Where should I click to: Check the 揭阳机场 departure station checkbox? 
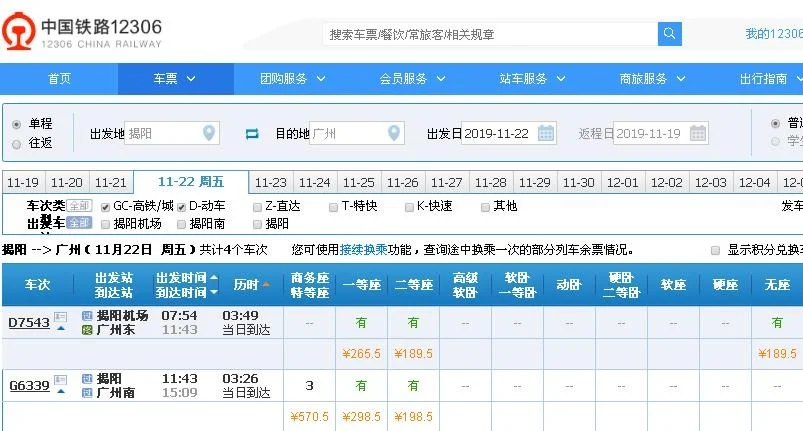pyautogui.click(x=105, y=224)
